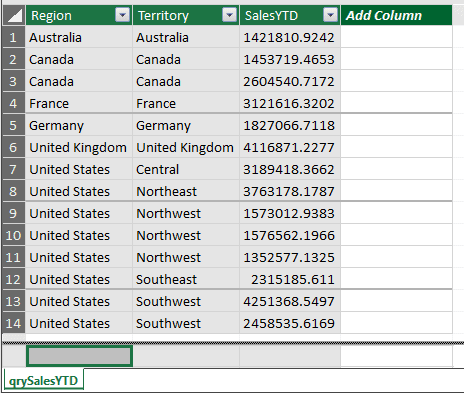The width and height of the screenshot is (464, 393).
Task: Click SalesYTD value 1827066.7118
Action: 290,125
